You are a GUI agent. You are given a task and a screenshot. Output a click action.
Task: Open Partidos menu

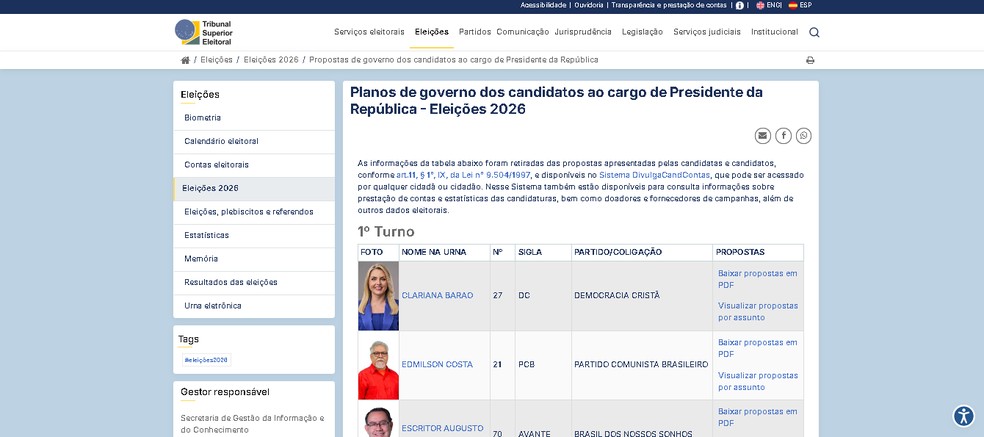tap(474, 32)
